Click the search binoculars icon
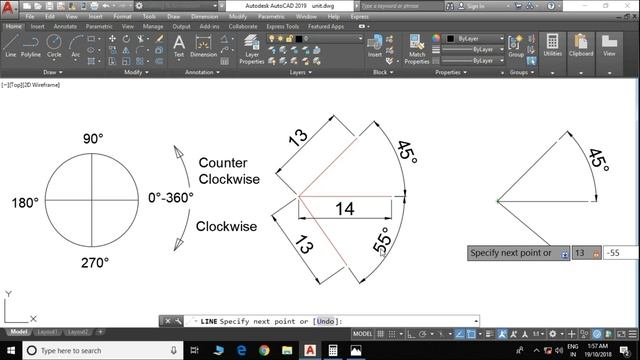 point(450,6)
